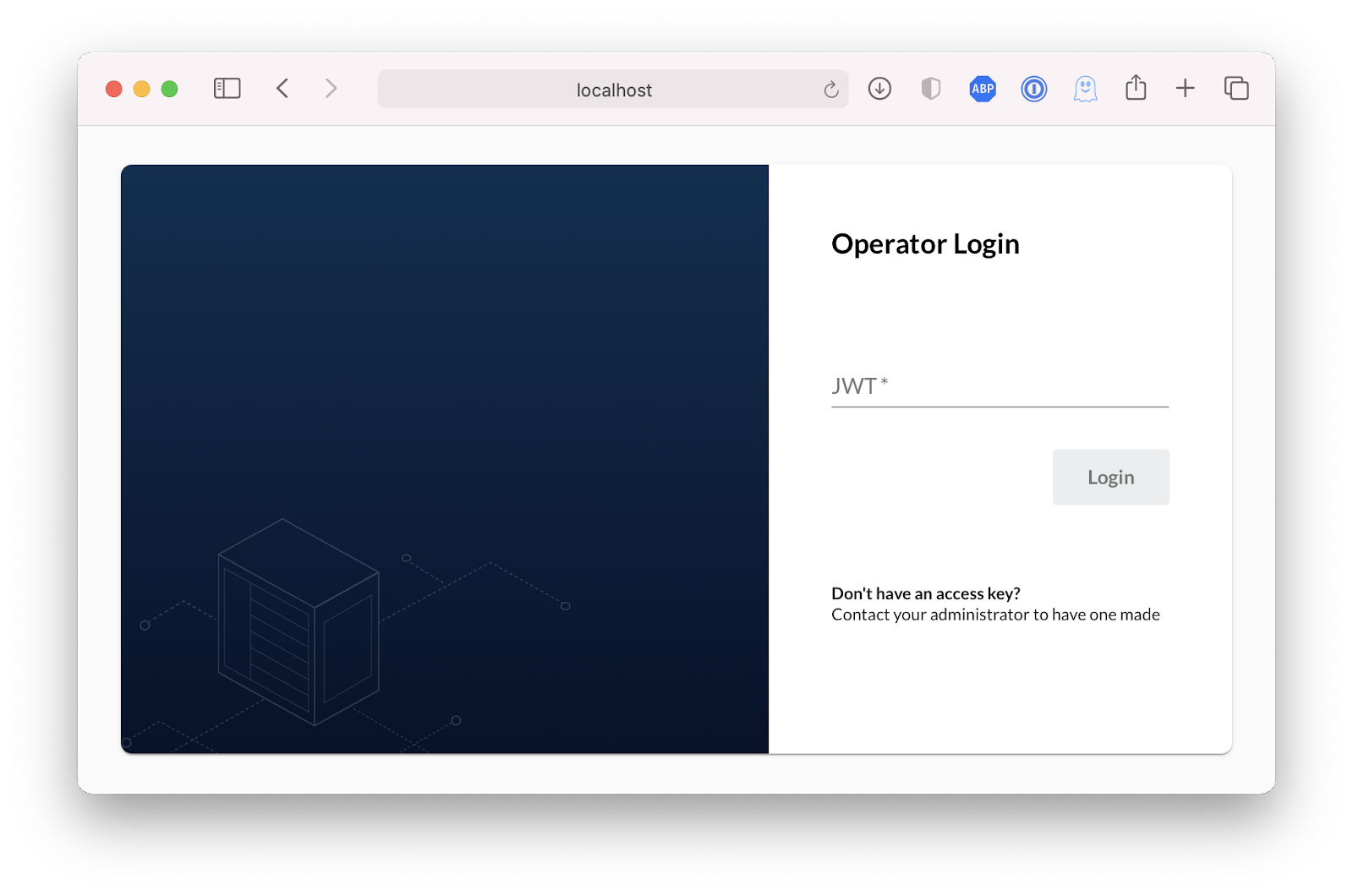This screenshot has width=1353, height=896.
Task: Show the tab overview
Action: 1235,89
